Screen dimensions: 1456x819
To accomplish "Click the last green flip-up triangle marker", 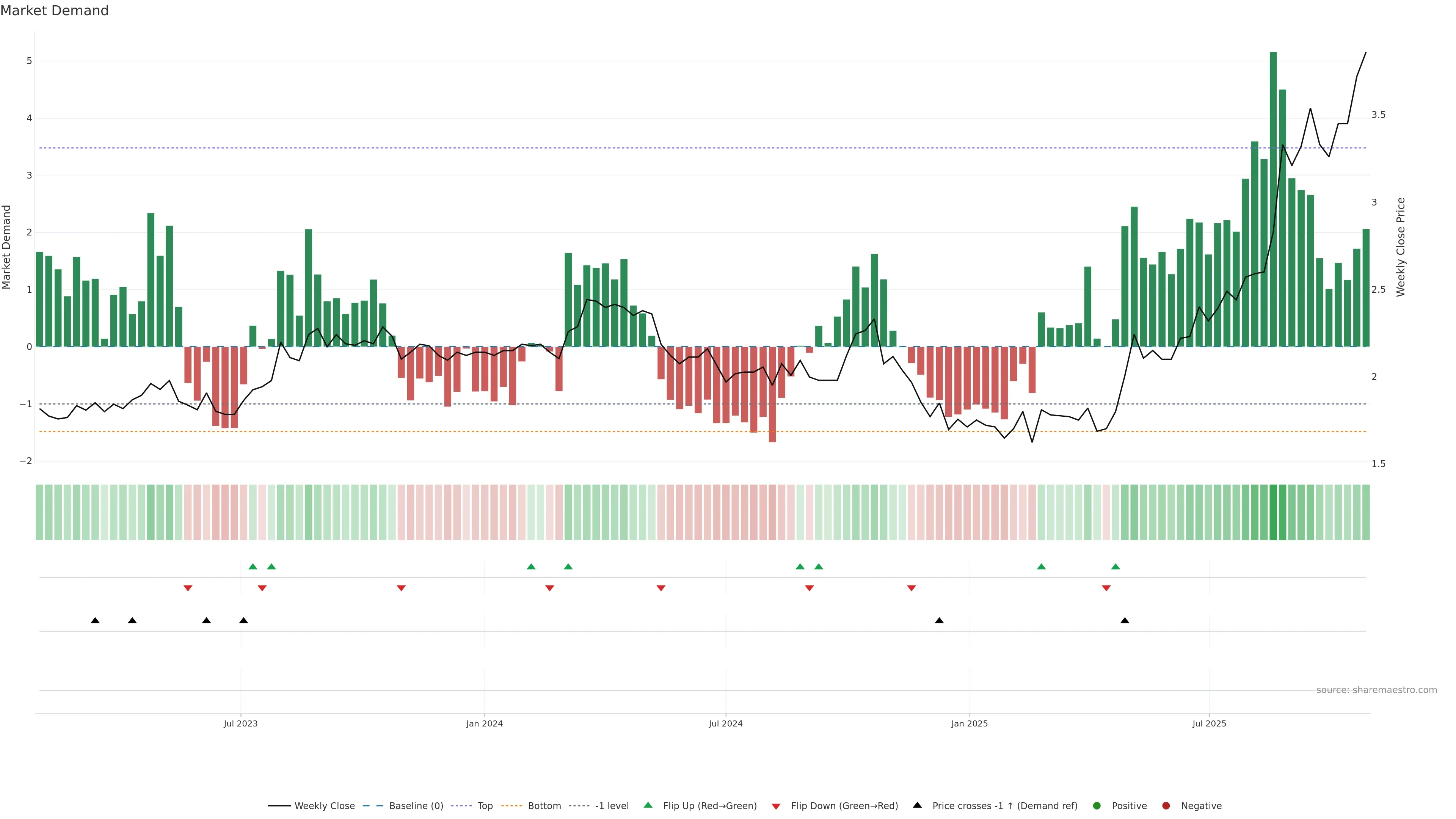I will [1115, 566].
